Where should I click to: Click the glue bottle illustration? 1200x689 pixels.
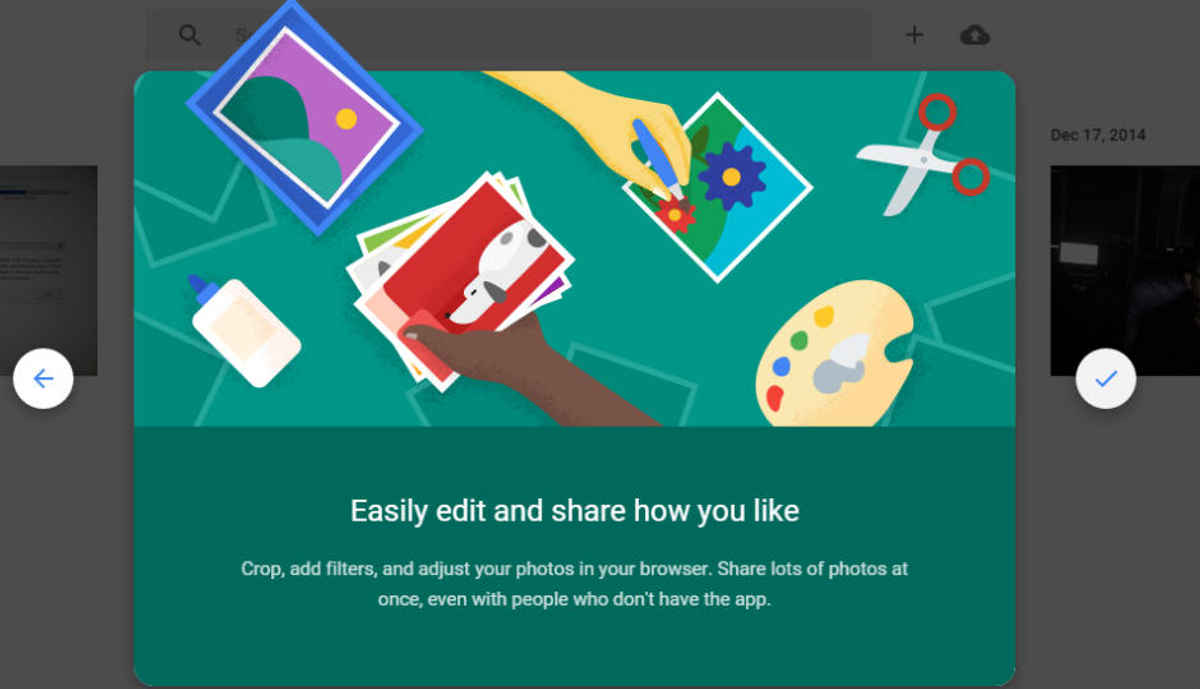click(x=243, y=331)
